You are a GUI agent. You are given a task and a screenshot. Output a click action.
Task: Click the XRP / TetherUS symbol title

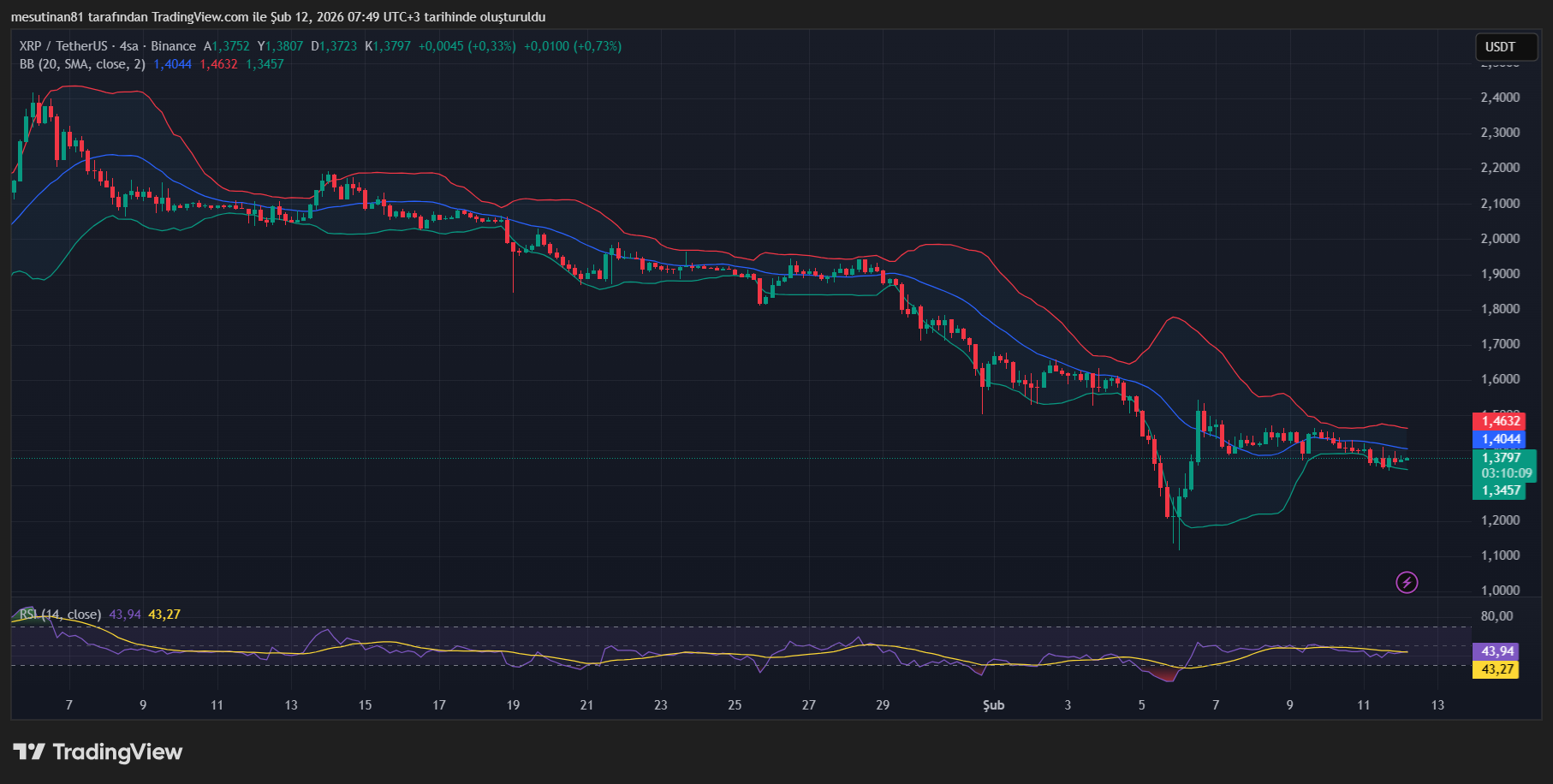pos(63,46)
